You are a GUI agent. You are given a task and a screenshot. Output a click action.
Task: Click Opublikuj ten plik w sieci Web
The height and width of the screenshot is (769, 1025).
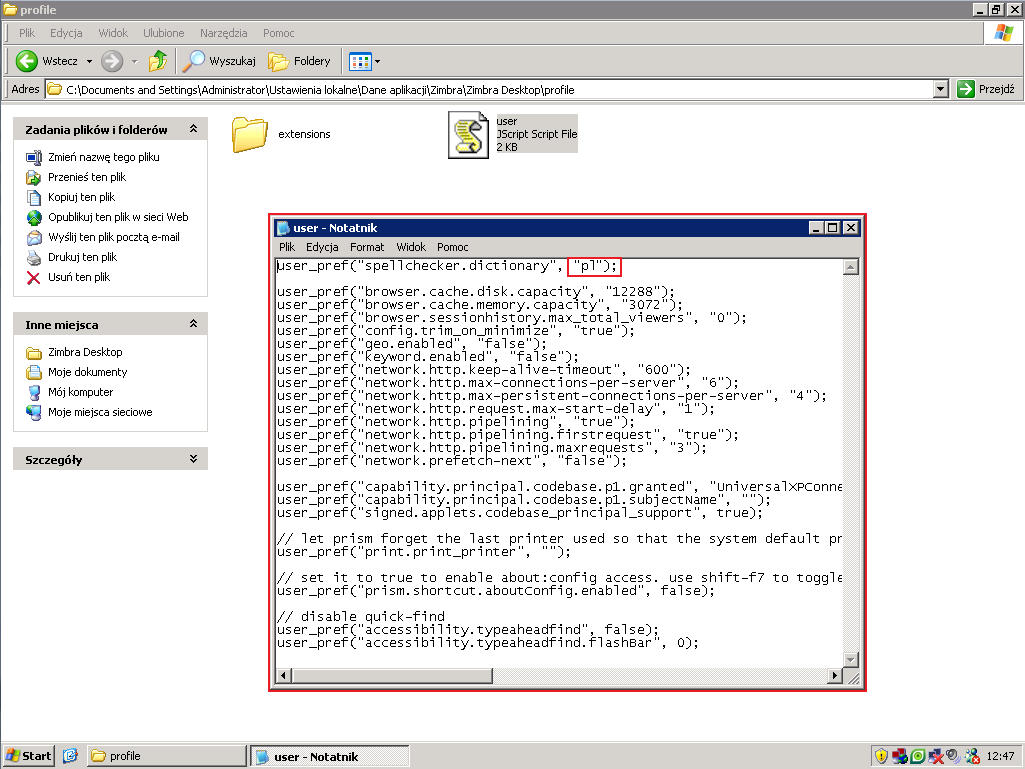118,217
